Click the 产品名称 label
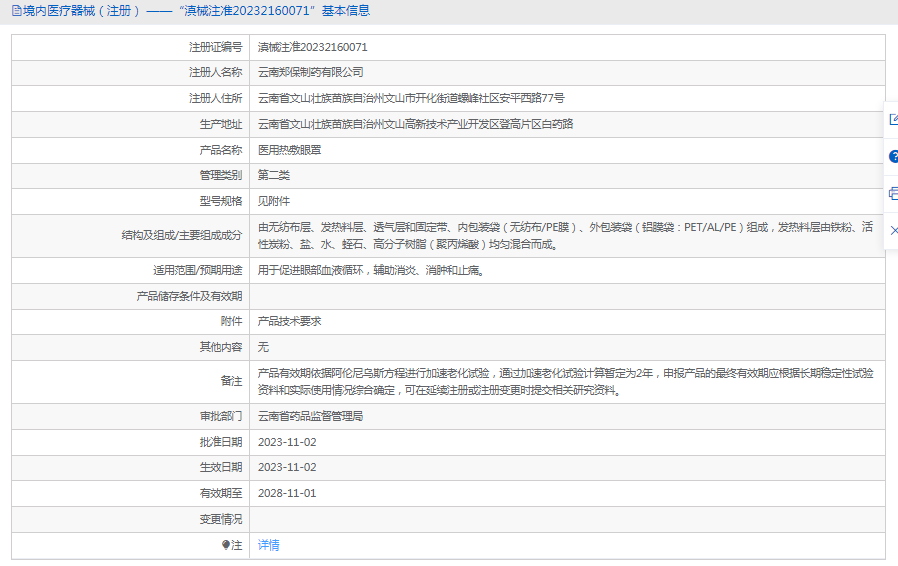898x566 pixels. tap(220, 150)
